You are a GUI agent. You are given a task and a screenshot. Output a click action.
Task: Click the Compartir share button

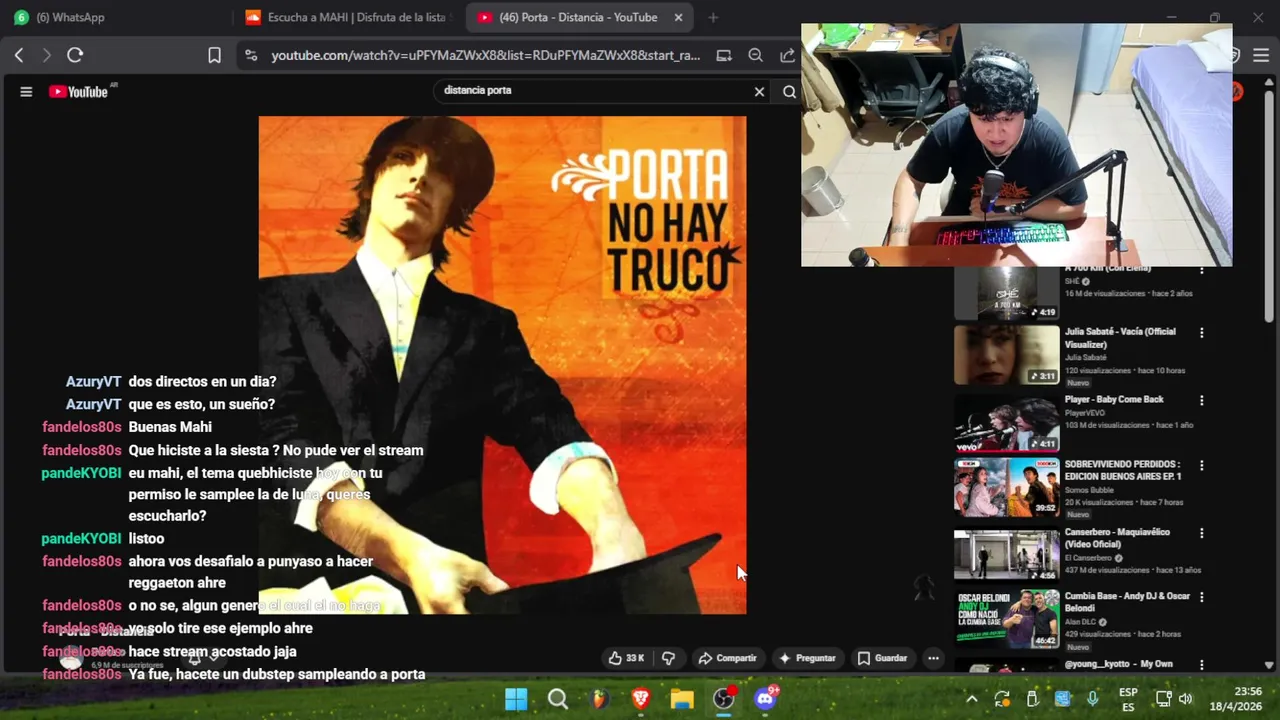coord(728,658)
